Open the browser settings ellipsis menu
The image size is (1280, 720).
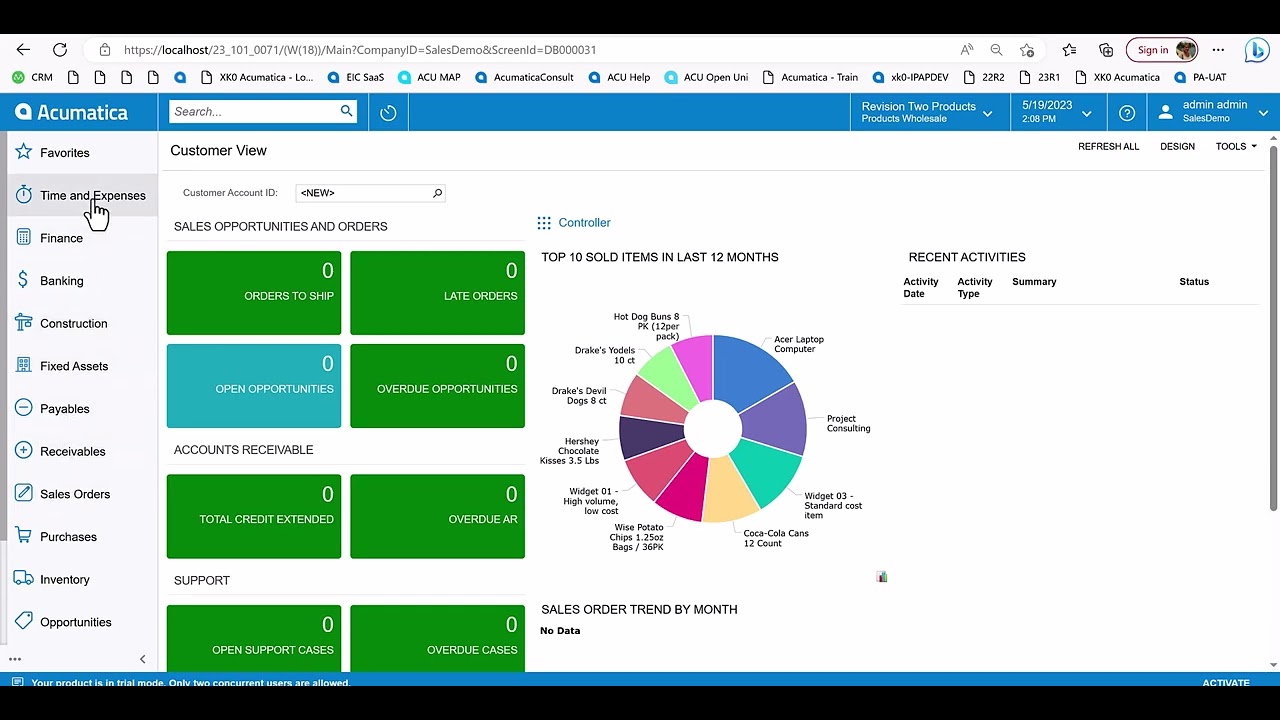1218,50
